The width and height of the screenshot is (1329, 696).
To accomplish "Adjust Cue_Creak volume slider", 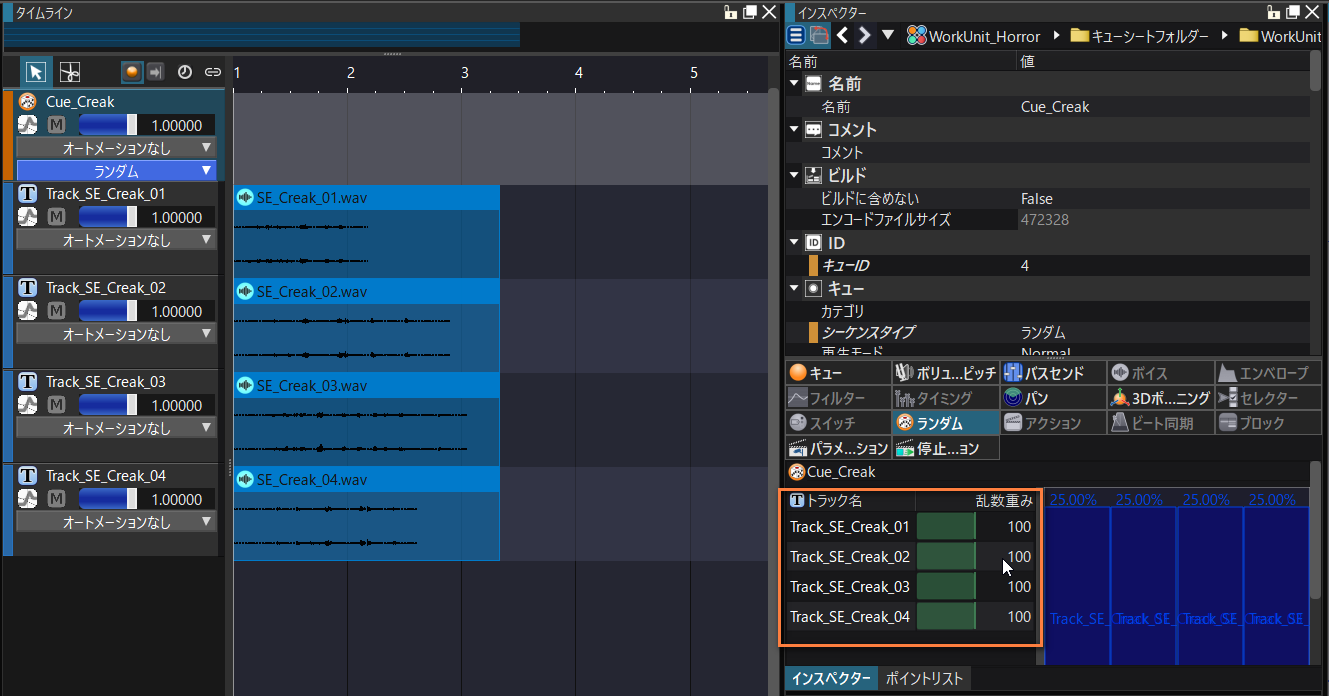I will pos(108,125).
